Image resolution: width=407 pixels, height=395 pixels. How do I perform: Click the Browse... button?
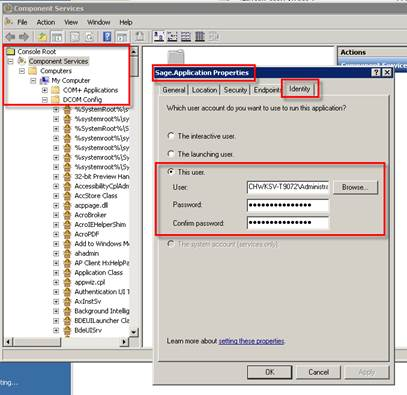[x=355, y=187]
